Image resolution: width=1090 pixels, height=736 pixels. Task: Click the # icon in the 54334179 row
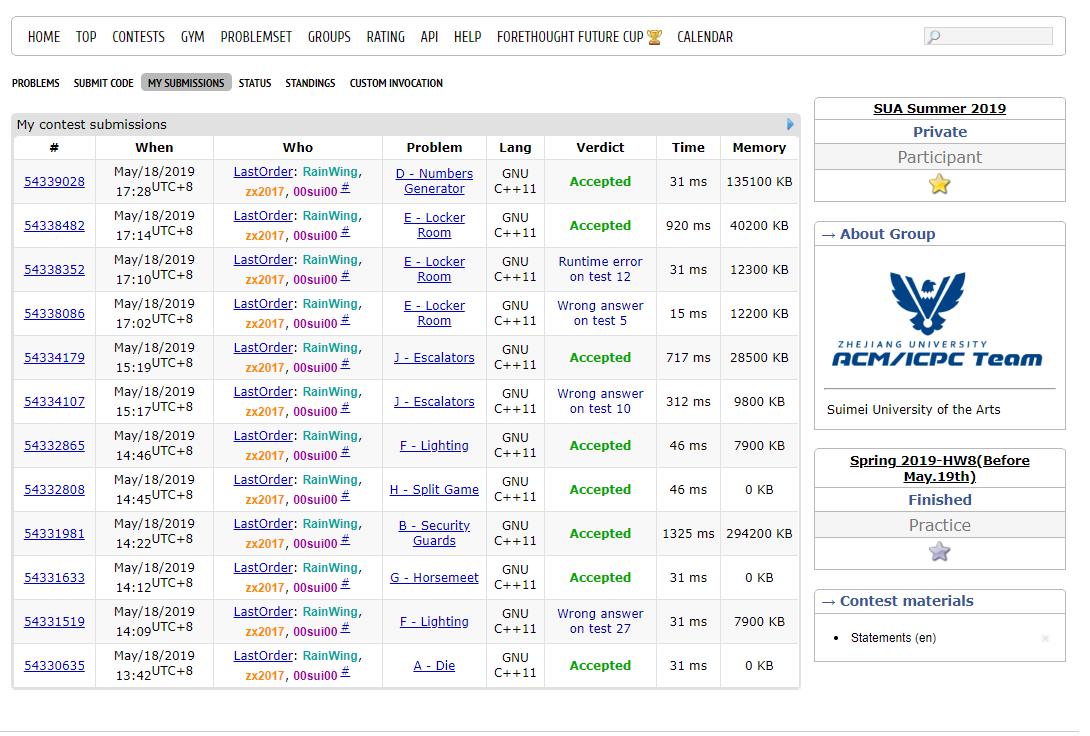345,363
